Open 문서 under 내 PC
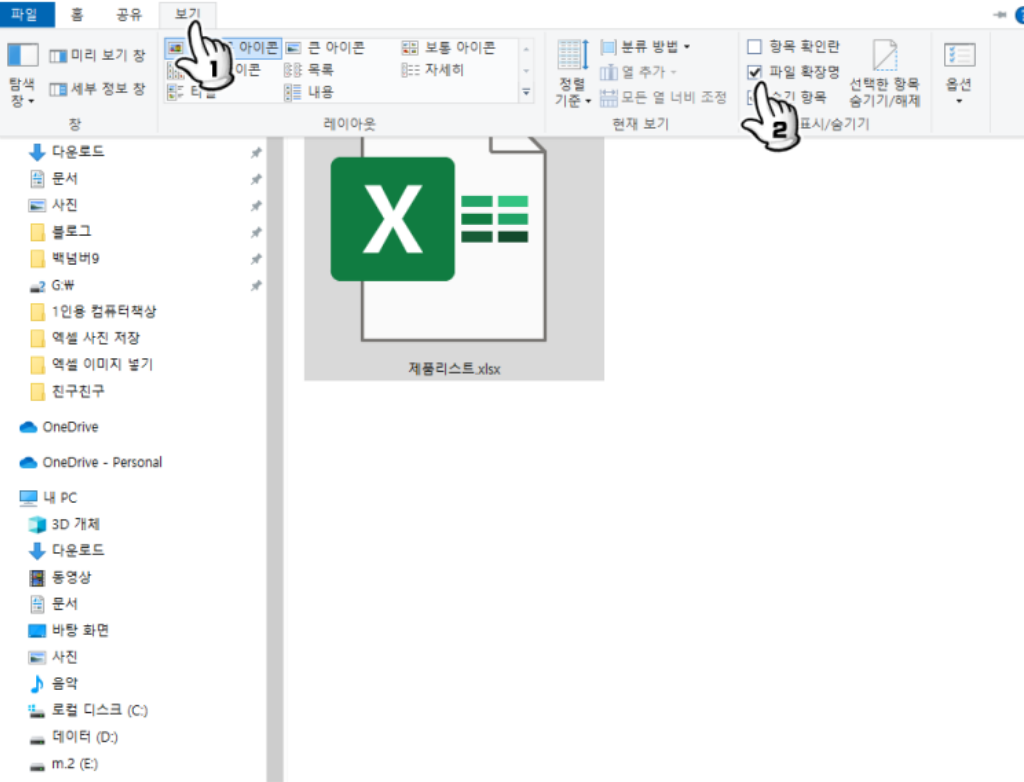Image resolution: width=1024 pixels, height=782 pixels. tap(54, 604)
